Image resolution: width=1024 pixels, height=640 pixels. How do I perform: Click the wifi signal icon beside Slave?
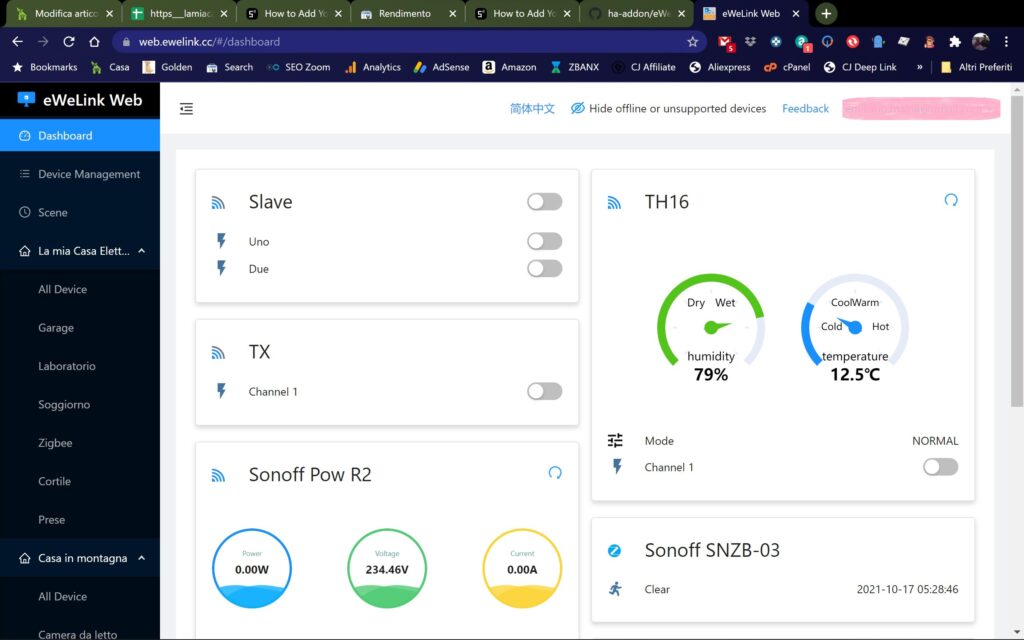pos(218,202)
